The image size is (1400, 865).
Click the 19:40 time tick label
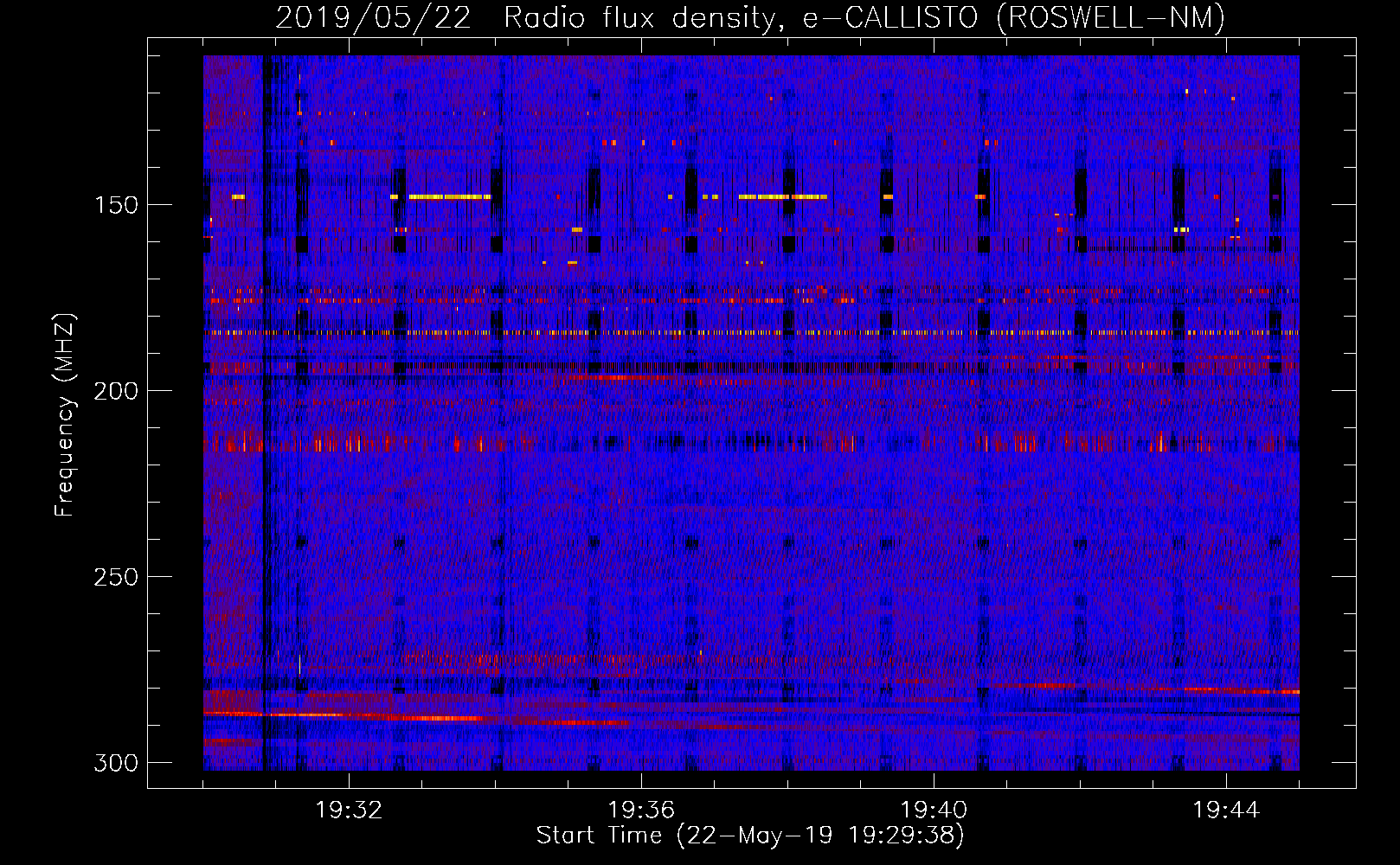tap(934, 811)
